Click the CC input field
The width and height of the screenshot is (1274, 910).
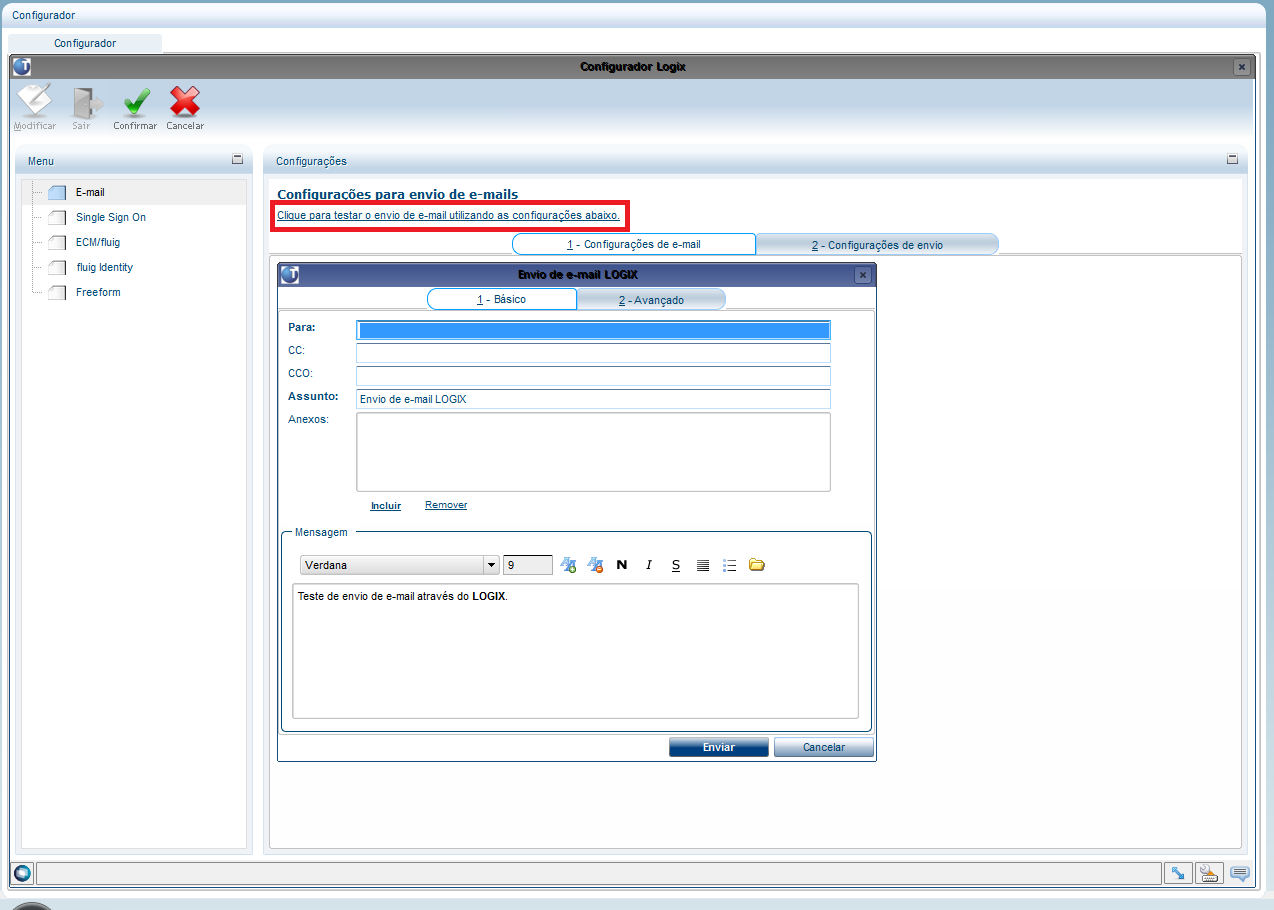coord(594,353)
